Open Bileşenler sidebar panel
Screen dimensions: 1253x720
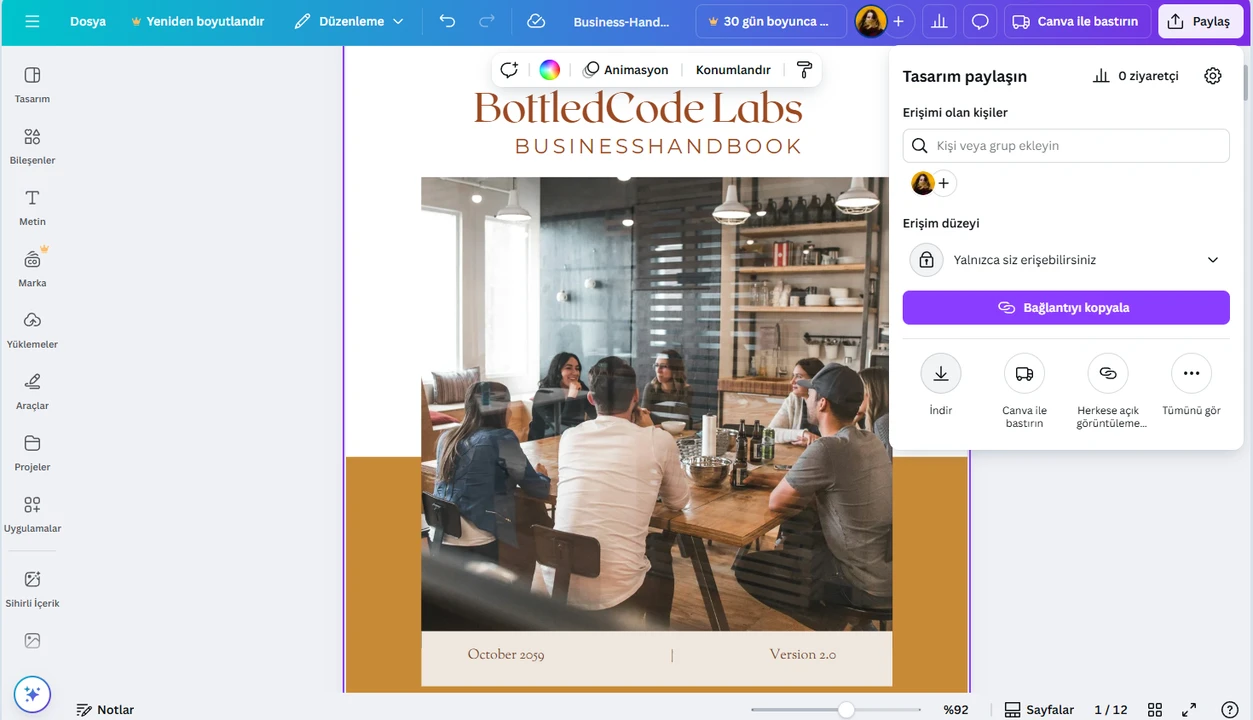click(x=32, y=146)
